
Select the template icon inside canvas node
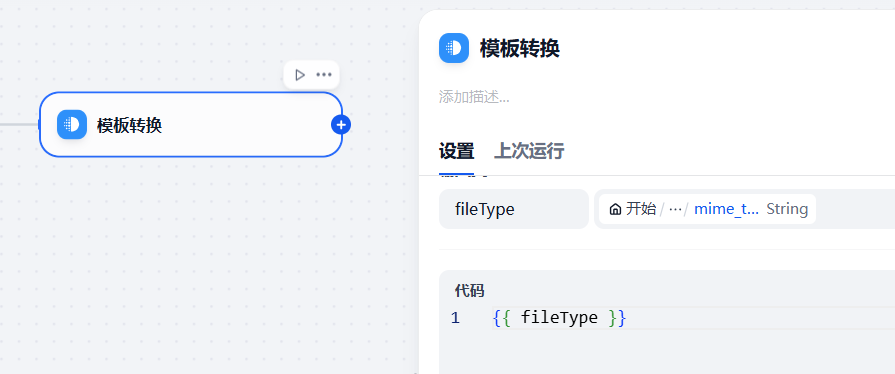pos(72,124)
